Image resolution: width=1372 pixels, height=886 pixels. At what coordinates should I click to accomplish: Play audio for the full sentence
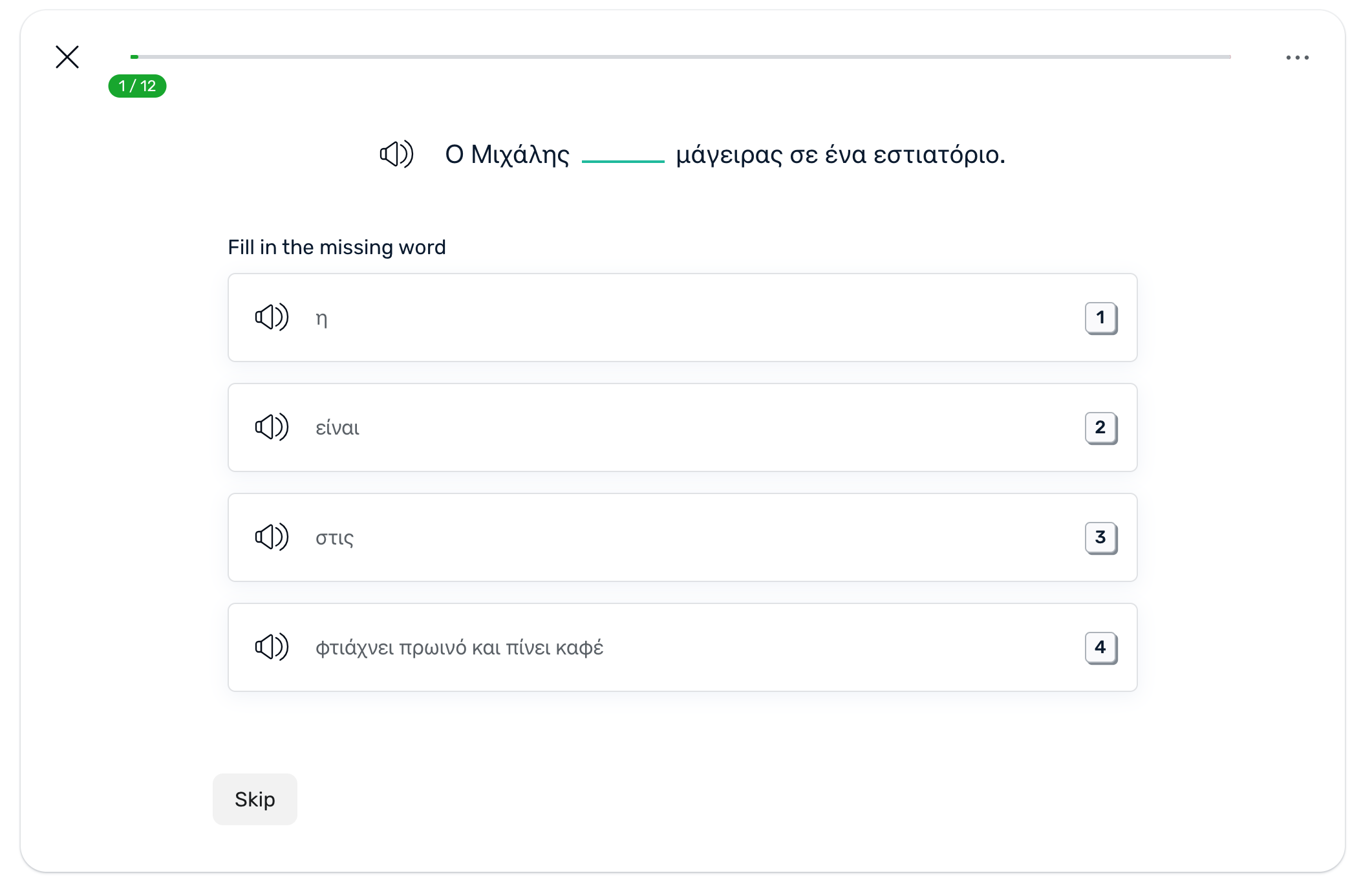point(396,154)
